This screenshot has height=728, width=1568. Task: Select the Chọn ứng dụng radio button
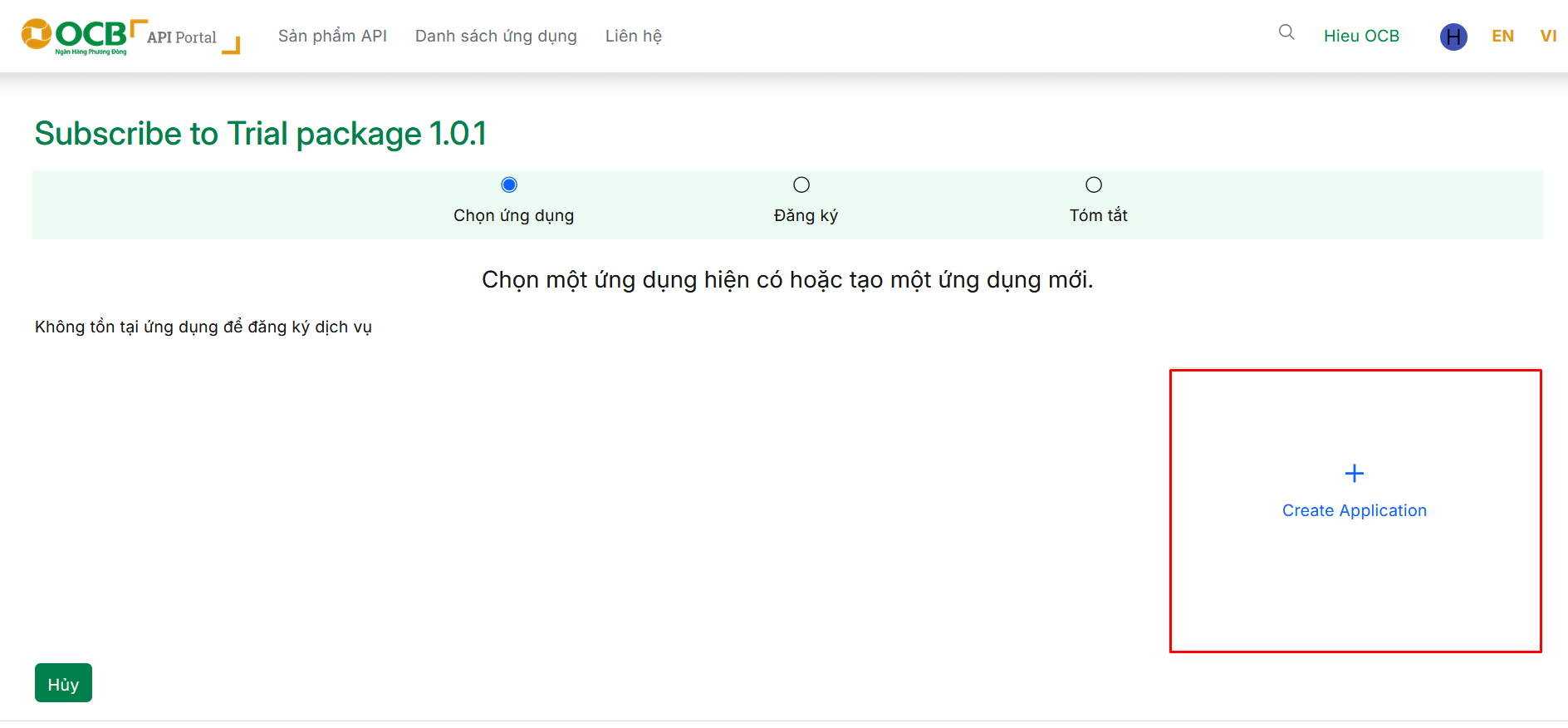coord(509,184)
